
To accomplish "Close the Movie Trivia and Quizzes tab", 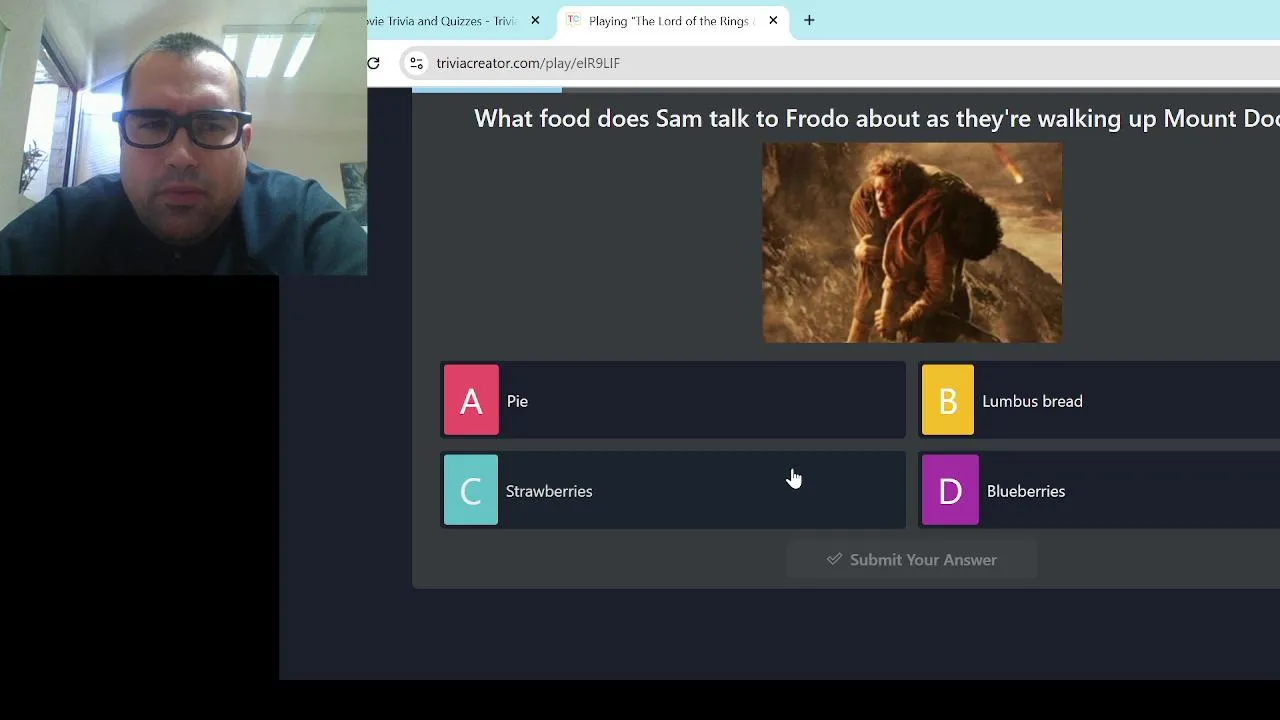I will 535,20.
